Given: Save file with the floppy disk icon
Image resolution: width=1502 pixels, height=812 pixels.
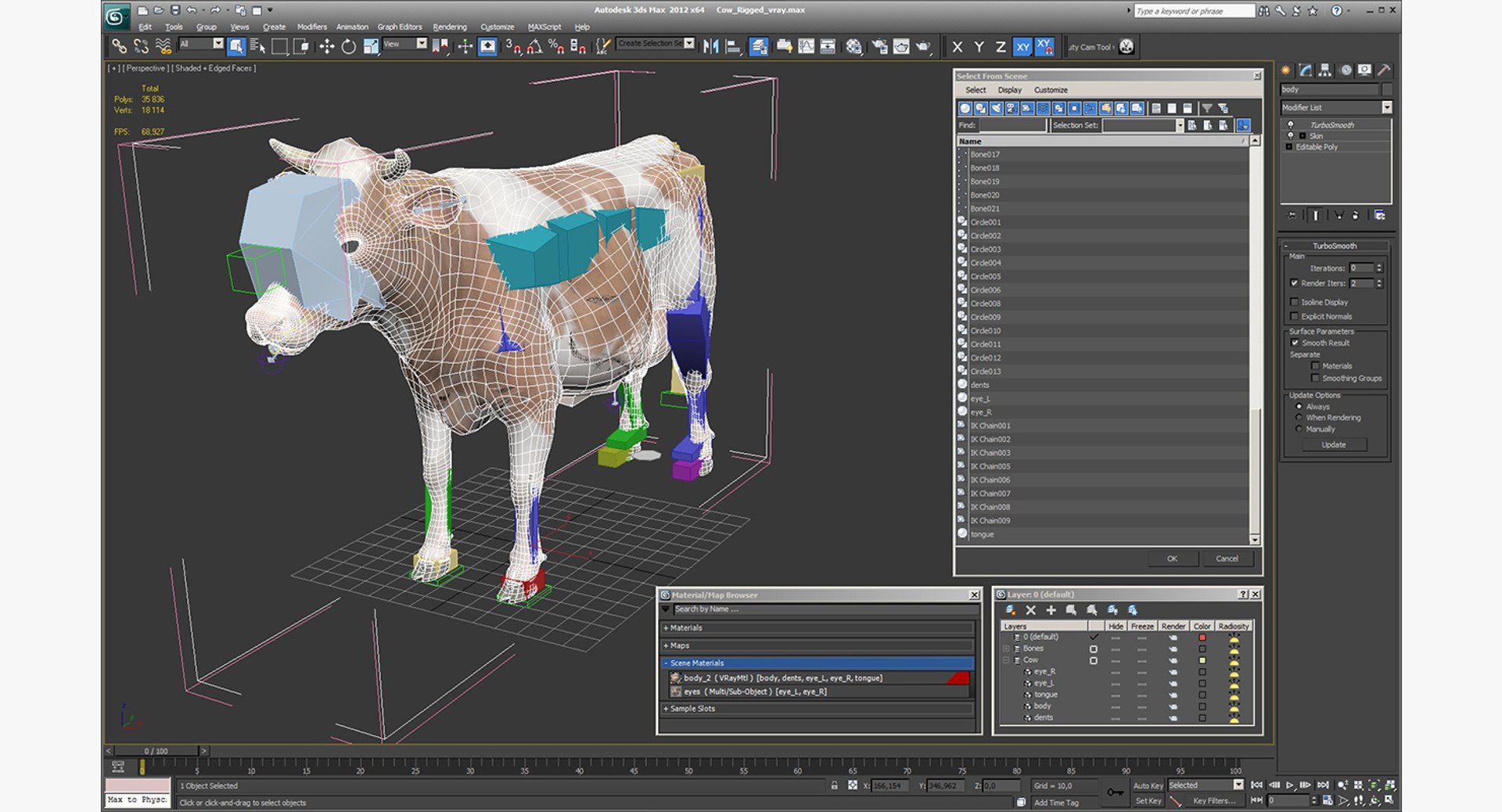Looking at the screenshot, I should [175, 10].
